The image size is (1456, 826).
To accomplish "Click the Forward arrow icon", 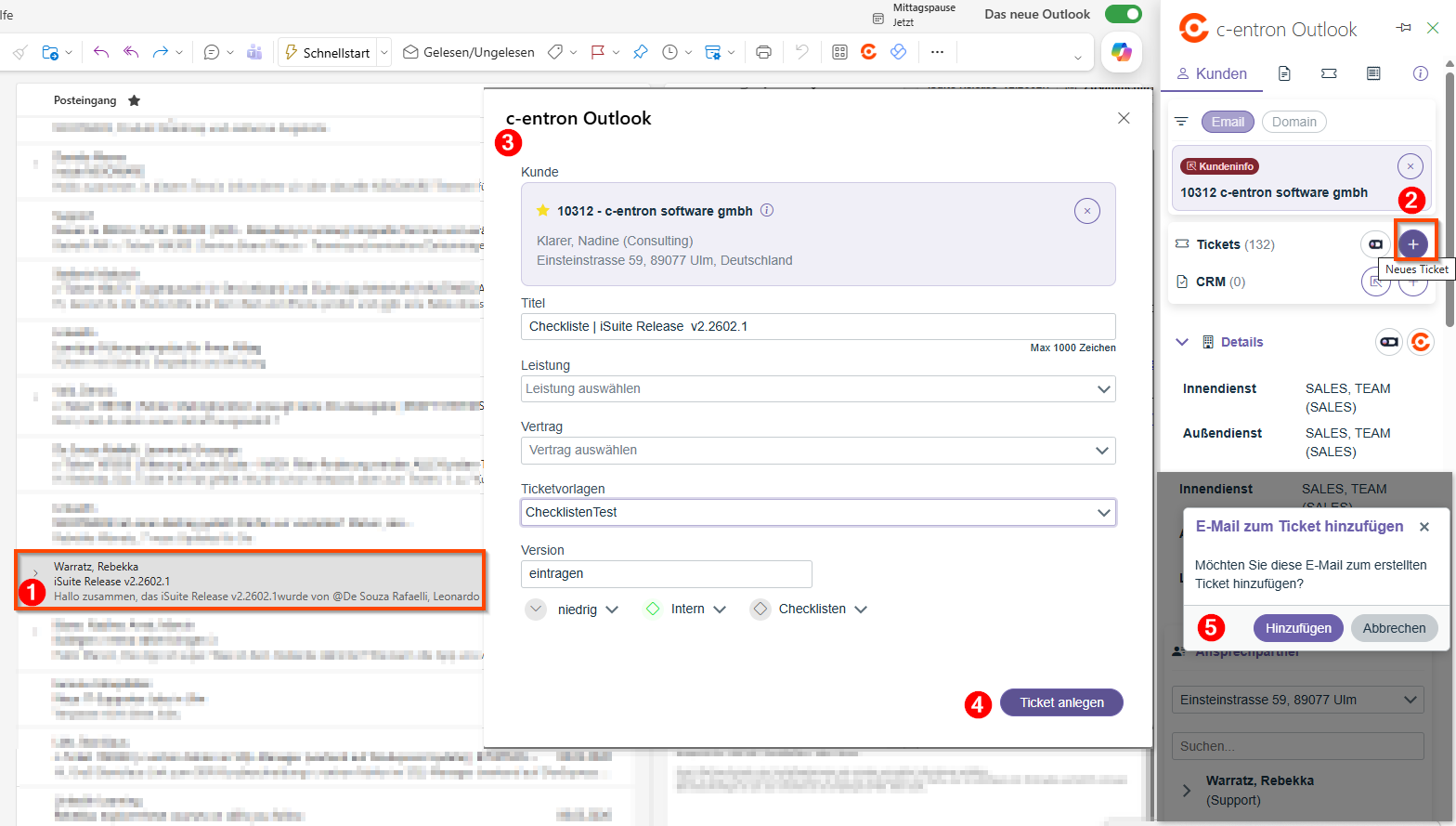I will pyautogui.click(x=160, y=53).
